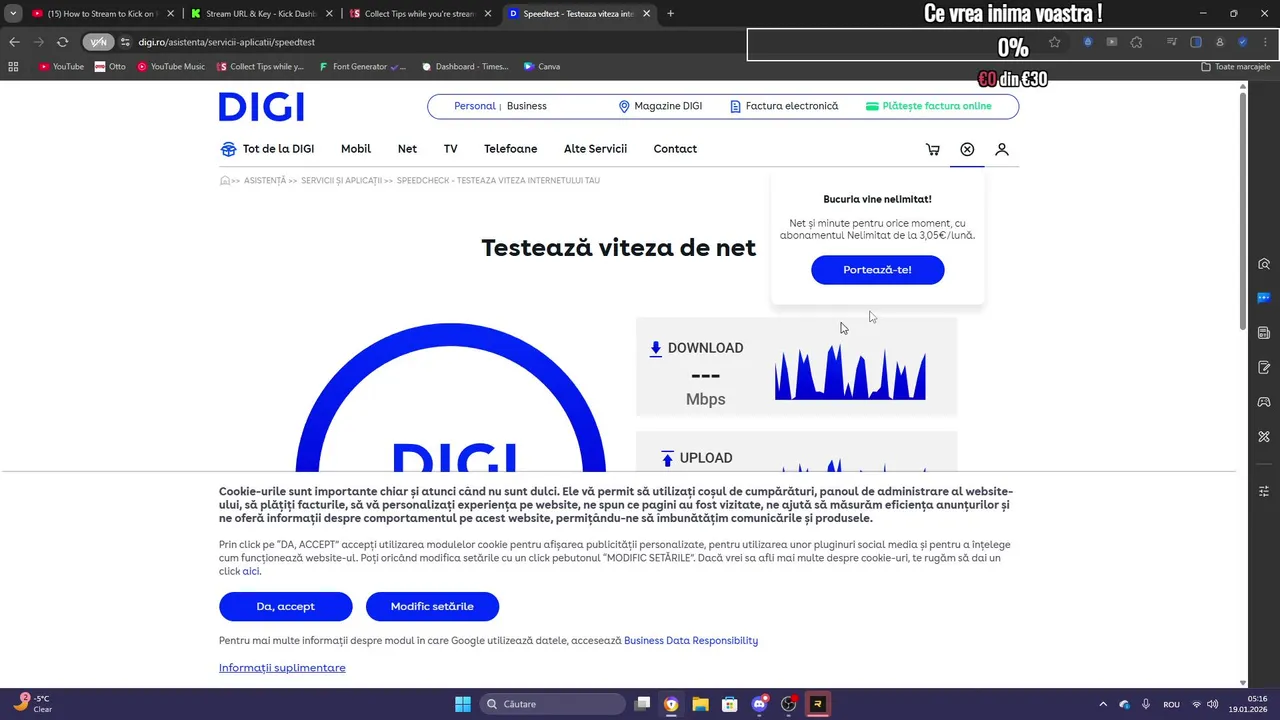Accept cookies with Da, accept
The image size is (1280, 720).
[x=286, y=606]
